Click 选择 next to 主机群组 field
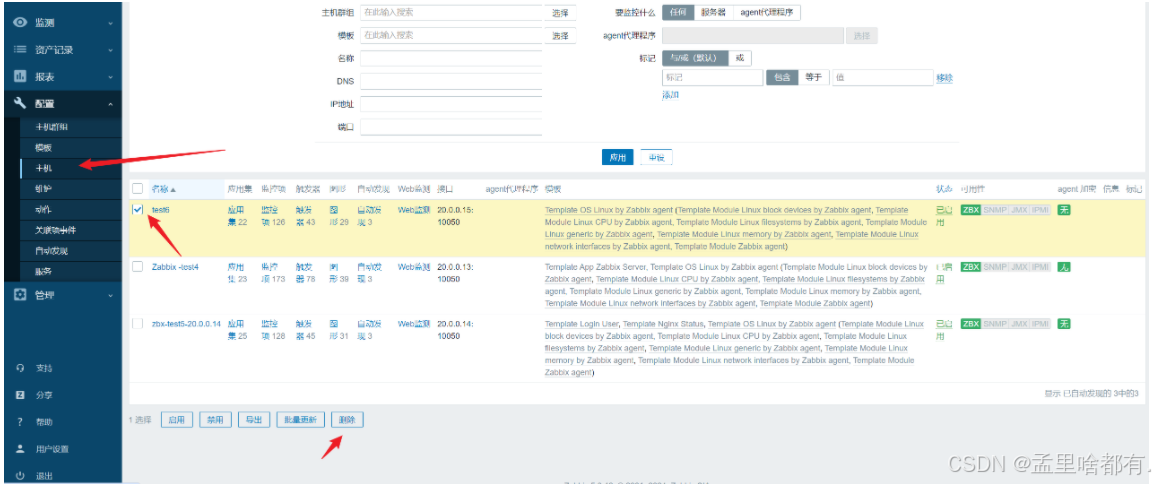Viewport: 1156px width, 484px height. [560, 13]
